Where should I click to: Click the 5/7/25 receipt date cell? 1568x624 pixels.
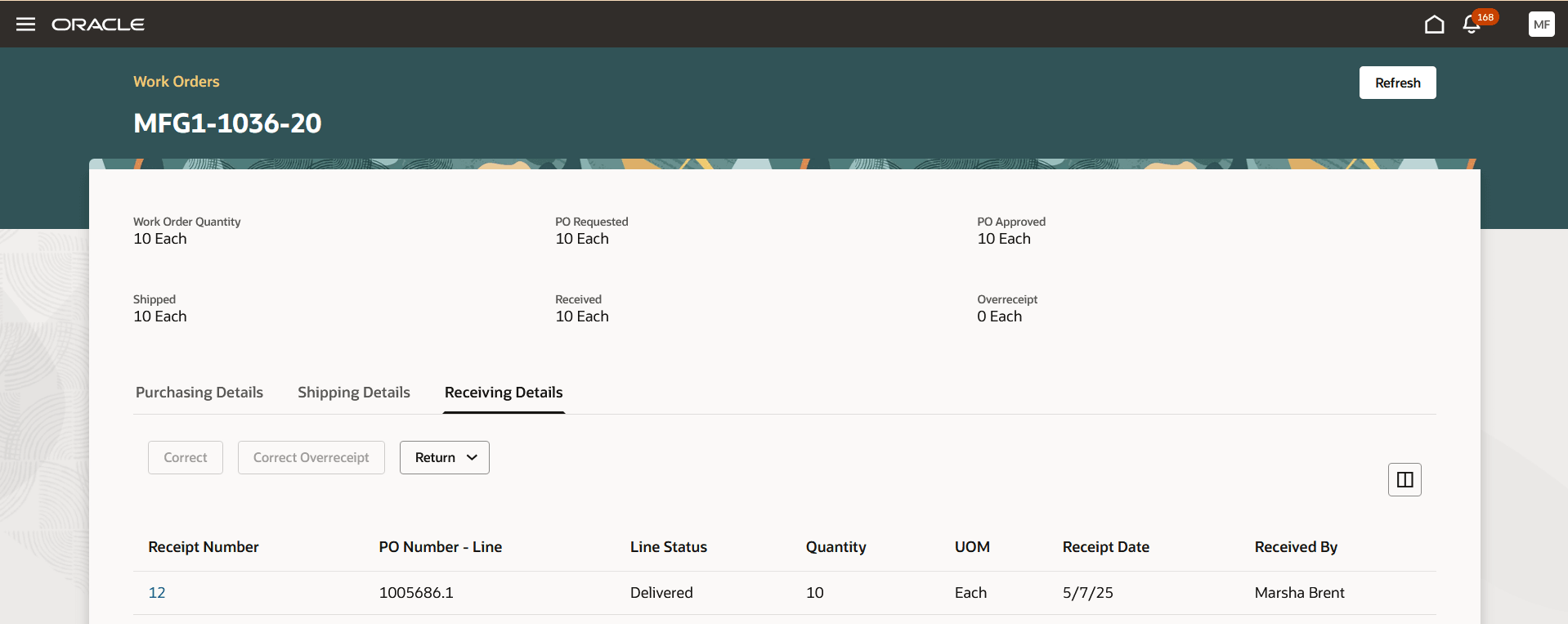pyautogui.click(x=1088, y=593)
